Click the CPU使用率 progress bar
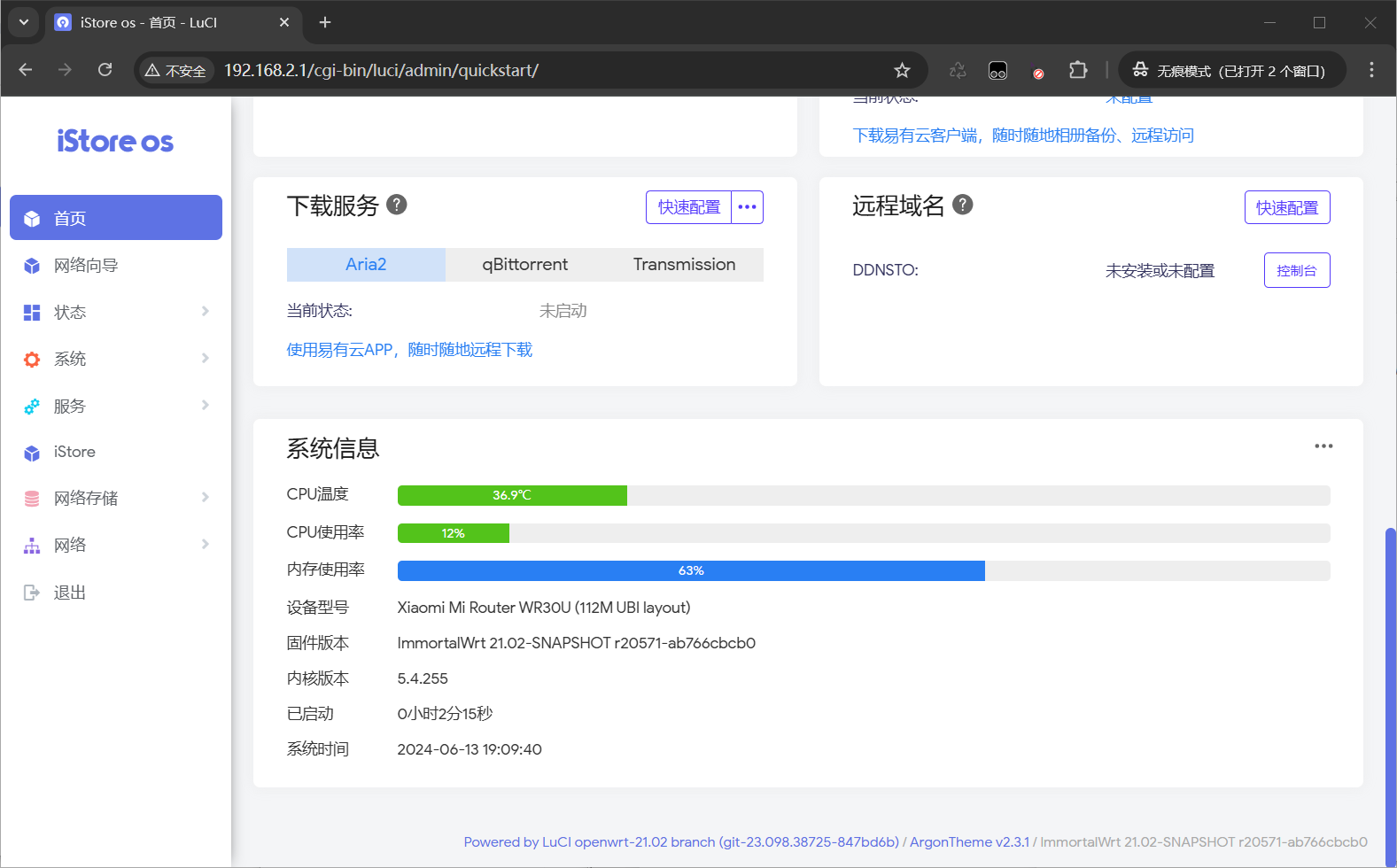Screen dimensions: 1397x868 (x=864, y=533)
